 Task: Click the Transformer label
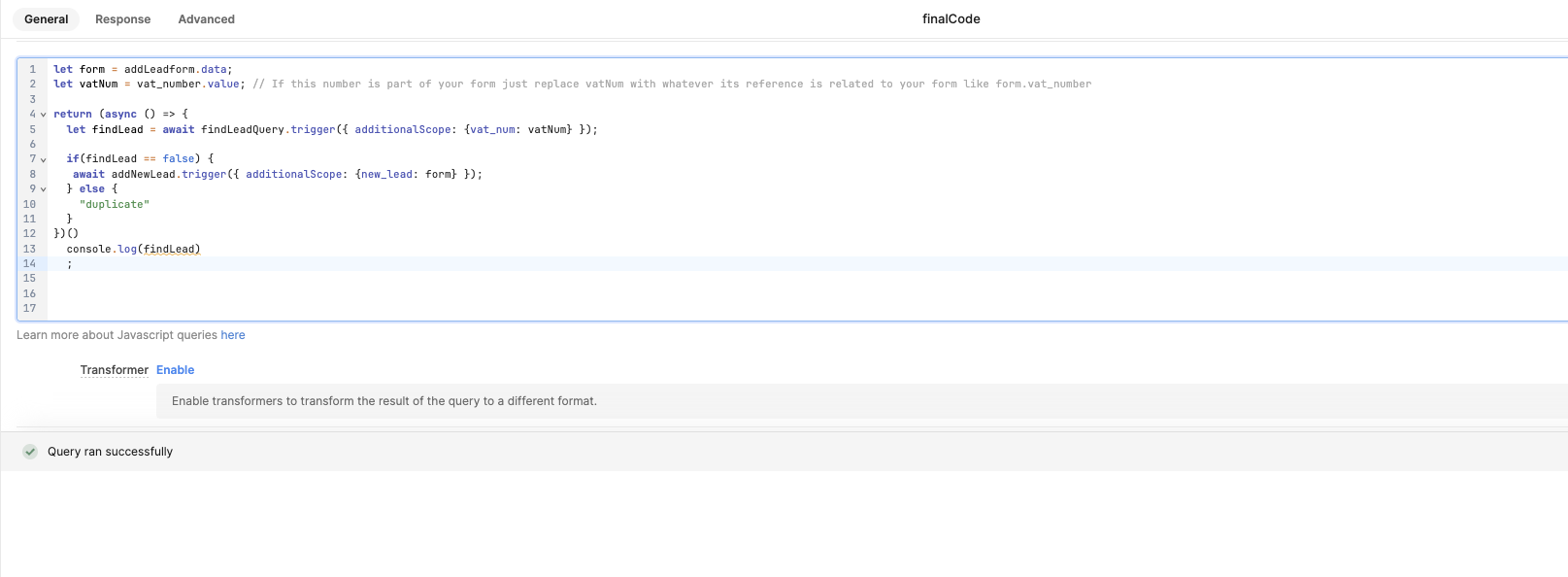(115, 370)
